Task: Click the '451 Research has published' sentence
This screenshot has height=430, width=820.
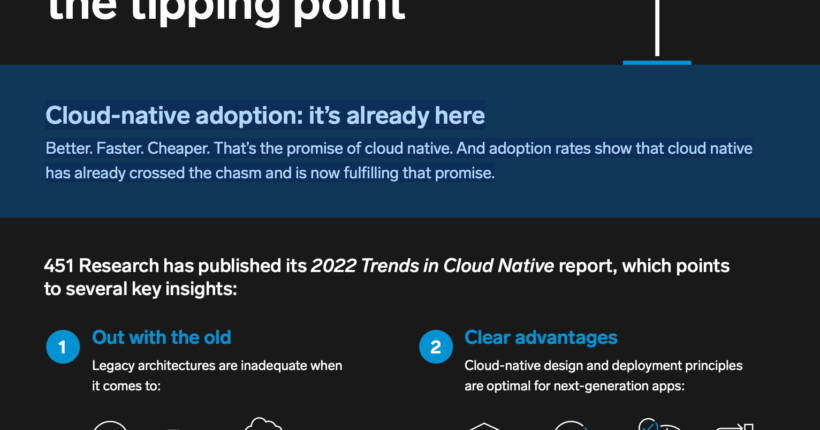Action: (x=386, y=277)
